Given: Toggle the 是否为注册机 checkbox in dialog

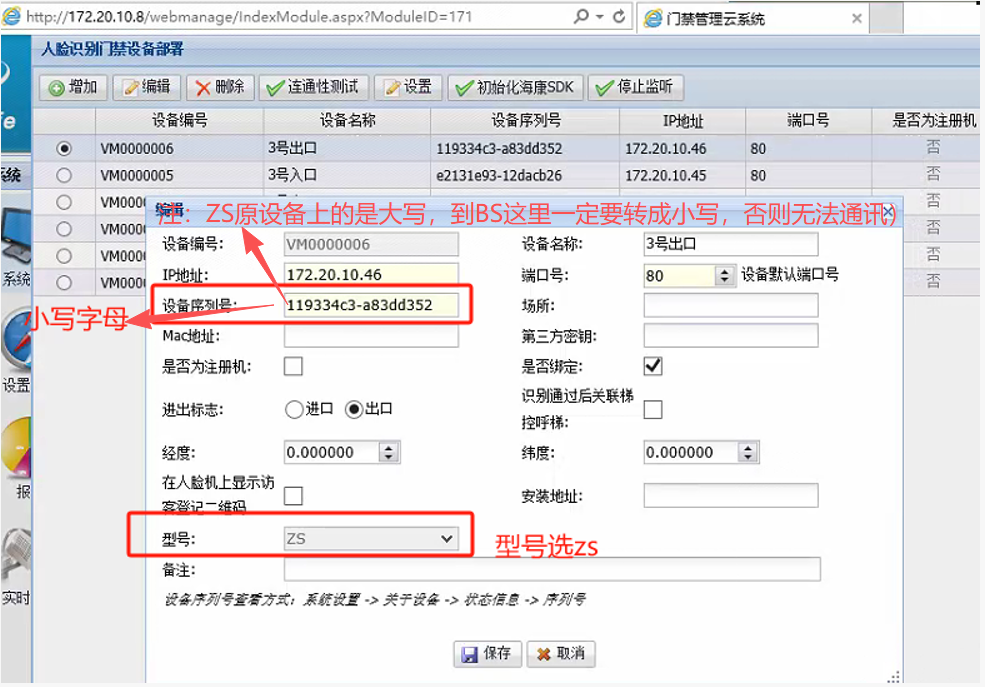Looking at the screenshot, I should tap(293, 366).
